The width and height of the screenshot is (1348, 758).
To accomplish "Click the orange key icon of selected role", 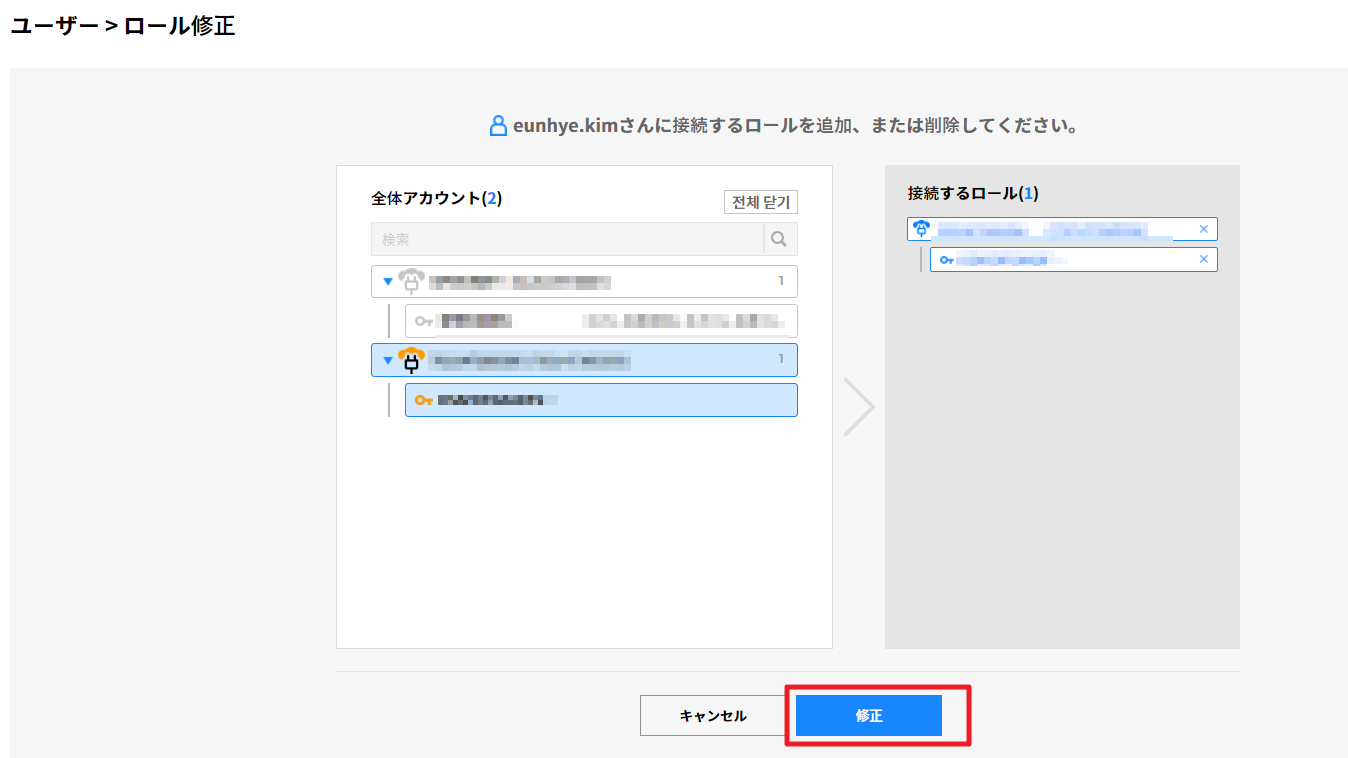I will (x=424, y=400).
